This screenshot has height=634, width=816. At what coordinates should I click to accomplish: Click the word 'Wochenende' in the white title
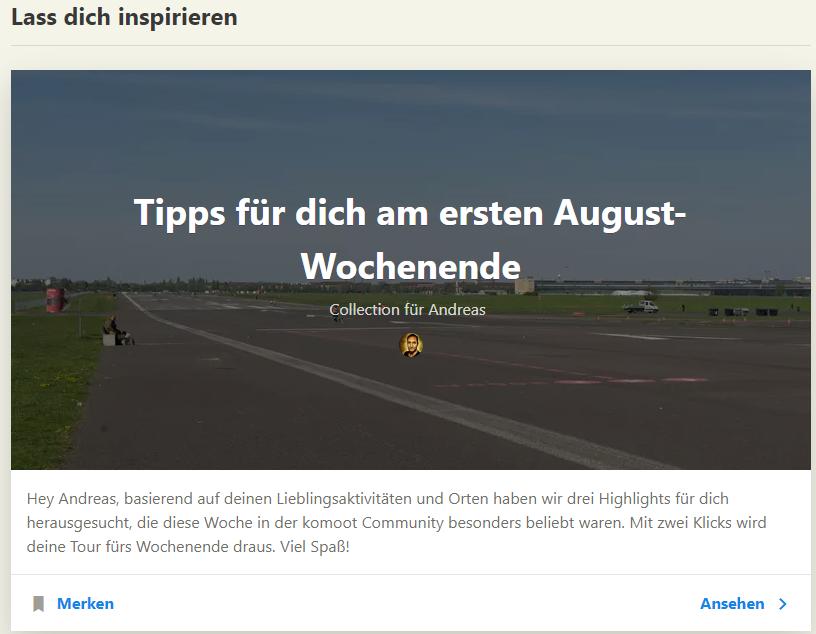click(411, 267)
